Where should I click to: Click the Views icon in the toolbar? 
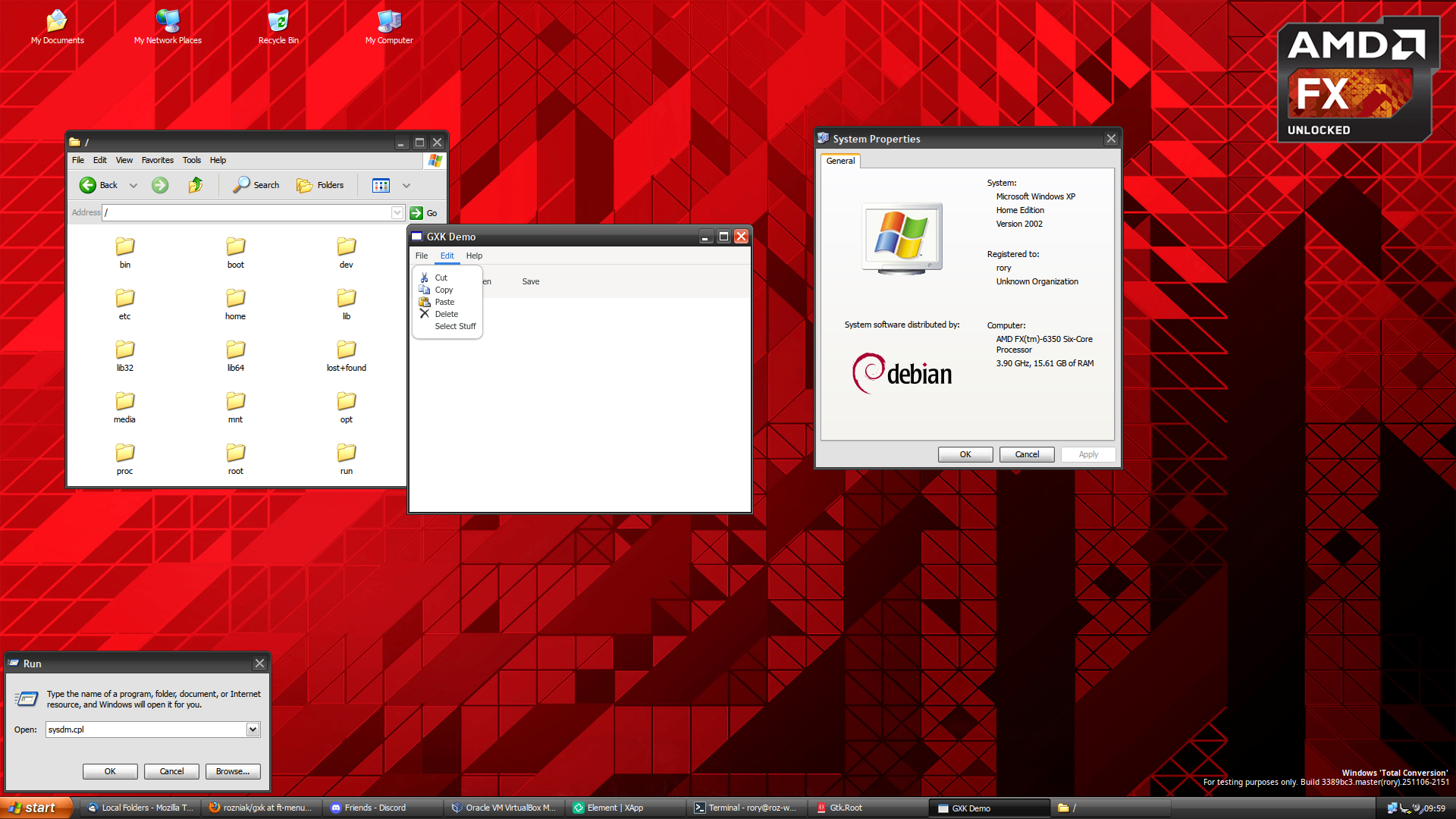381,185
